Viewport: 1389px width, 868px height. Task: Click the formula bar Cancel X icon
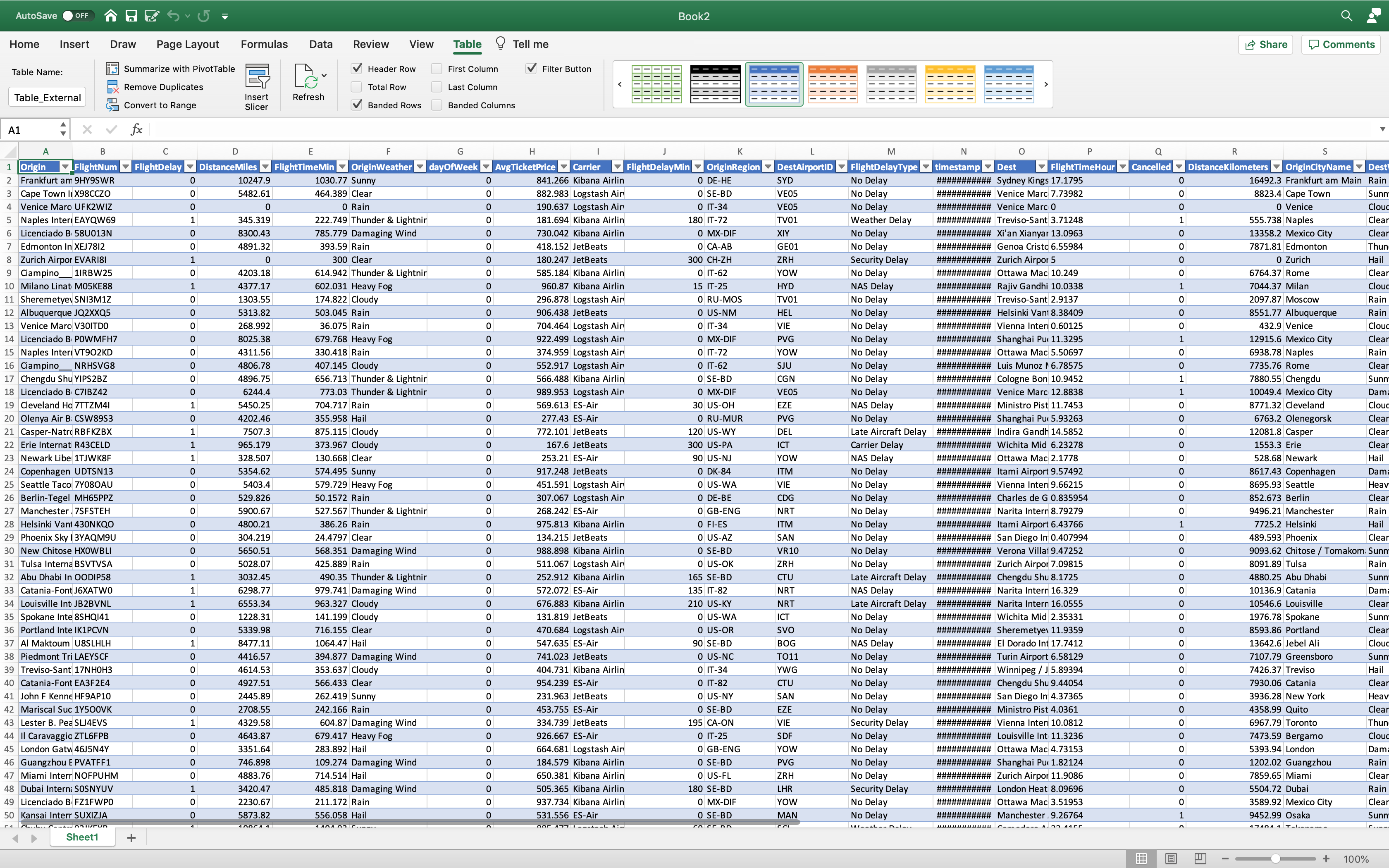pyautogui.click(x=87, y=130)
